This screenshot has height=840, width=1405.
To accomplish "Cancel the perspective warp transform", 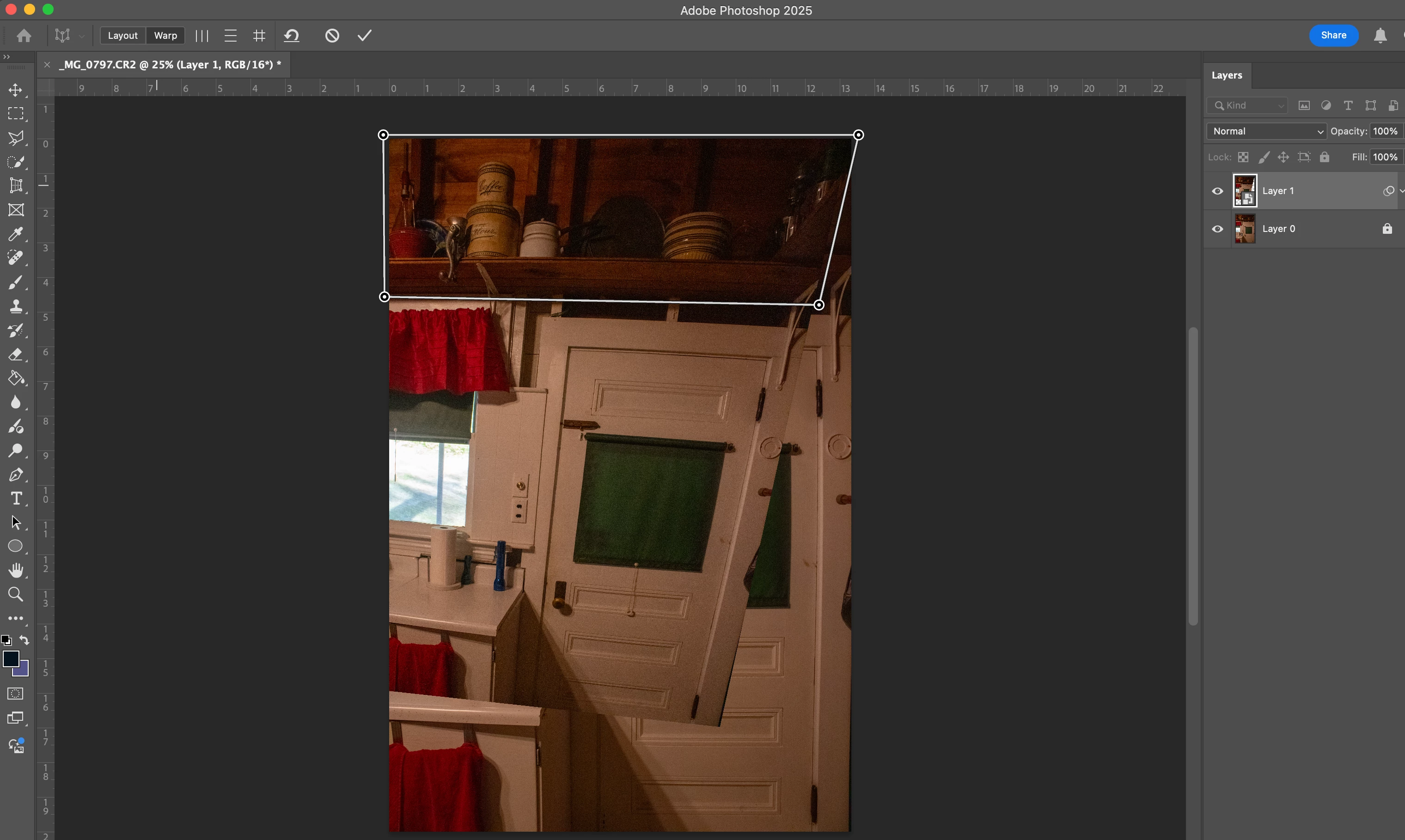I will [x=332, y=36].
